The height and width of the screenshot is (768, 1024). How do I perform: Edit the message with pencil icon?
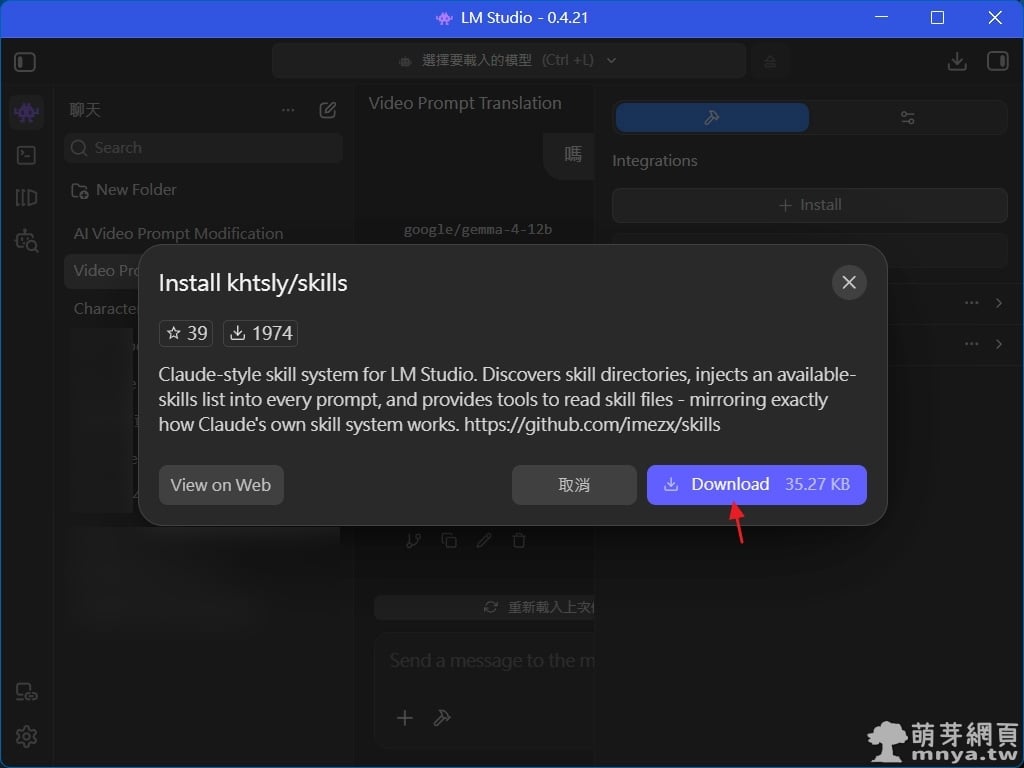click(x=484, y=541)
